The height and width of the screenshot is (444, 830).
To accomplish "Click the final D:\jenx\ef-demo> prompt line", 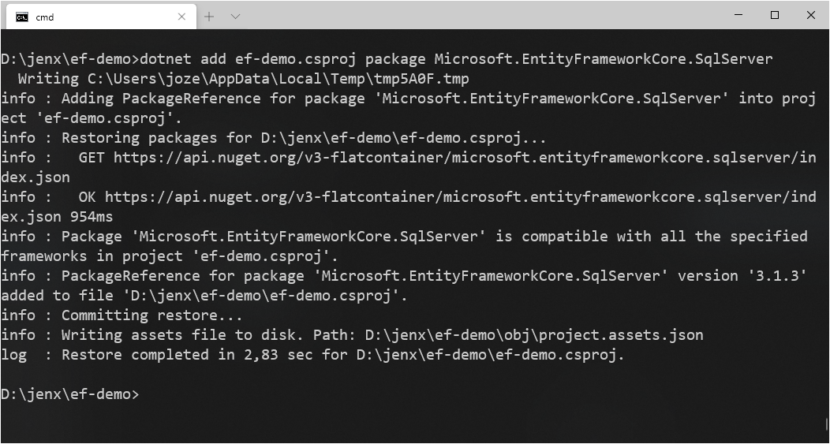I will (70, 394).
